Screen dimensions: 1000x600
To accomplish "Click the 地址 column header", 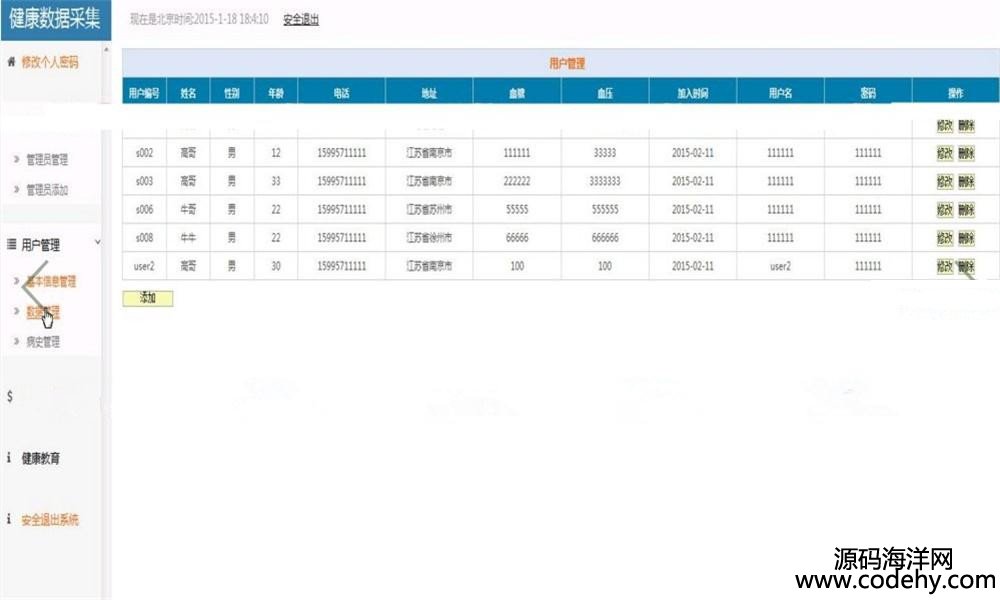I will coord(429,93).
